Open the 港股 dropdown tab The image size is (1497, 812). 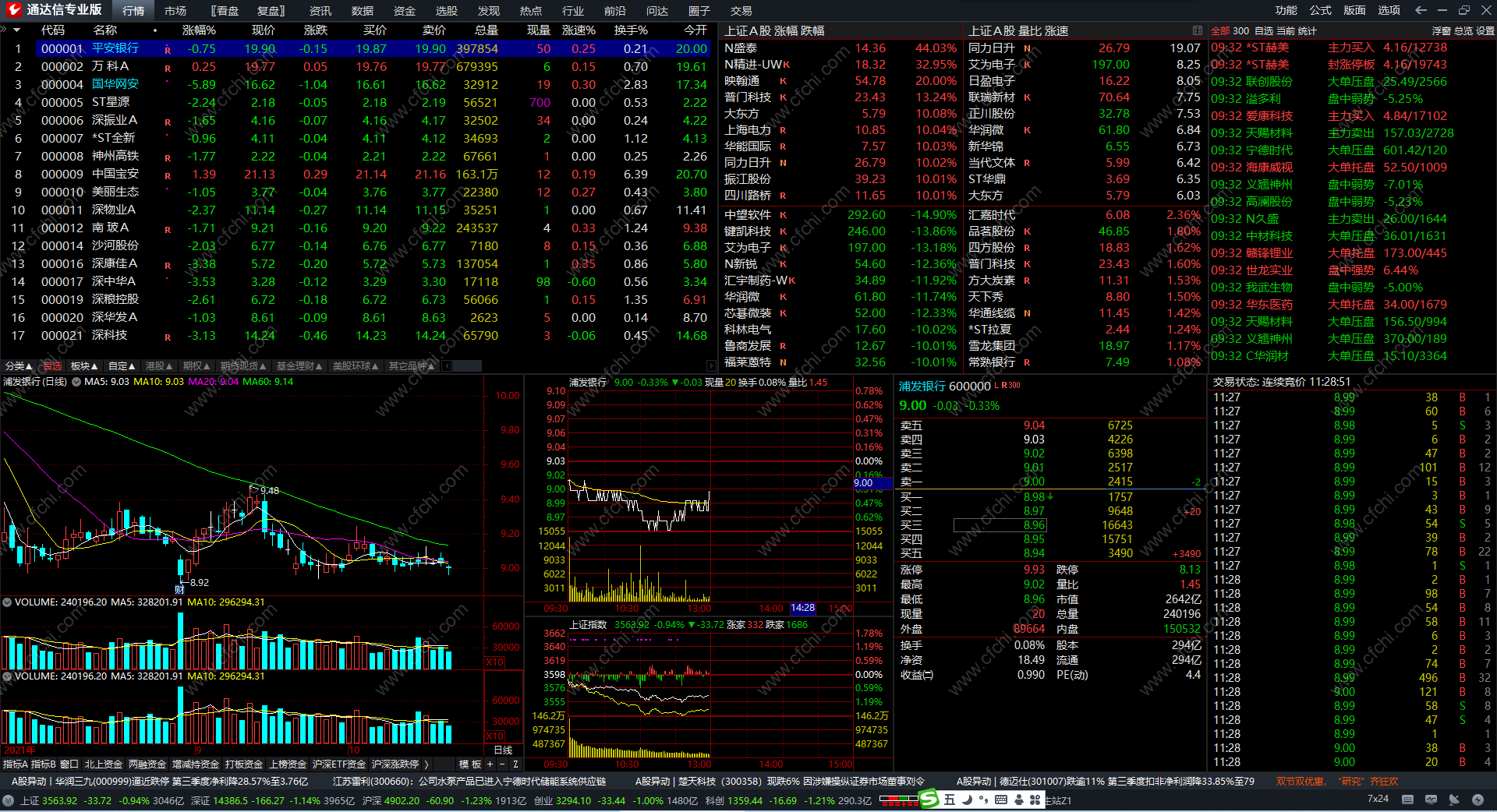tap(159, 366)
